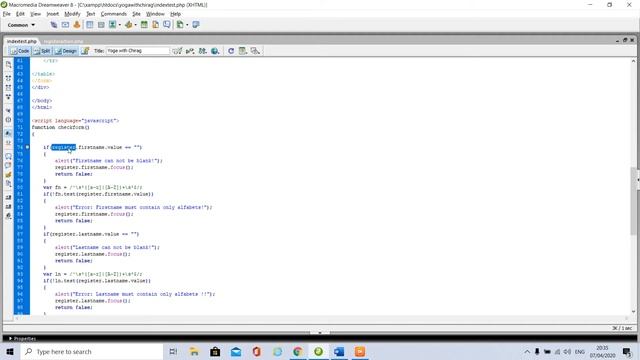The height and width of the screenshot is (360, 640).
Task: Click the Live Data view icon
Action: (x=85, y=51)
